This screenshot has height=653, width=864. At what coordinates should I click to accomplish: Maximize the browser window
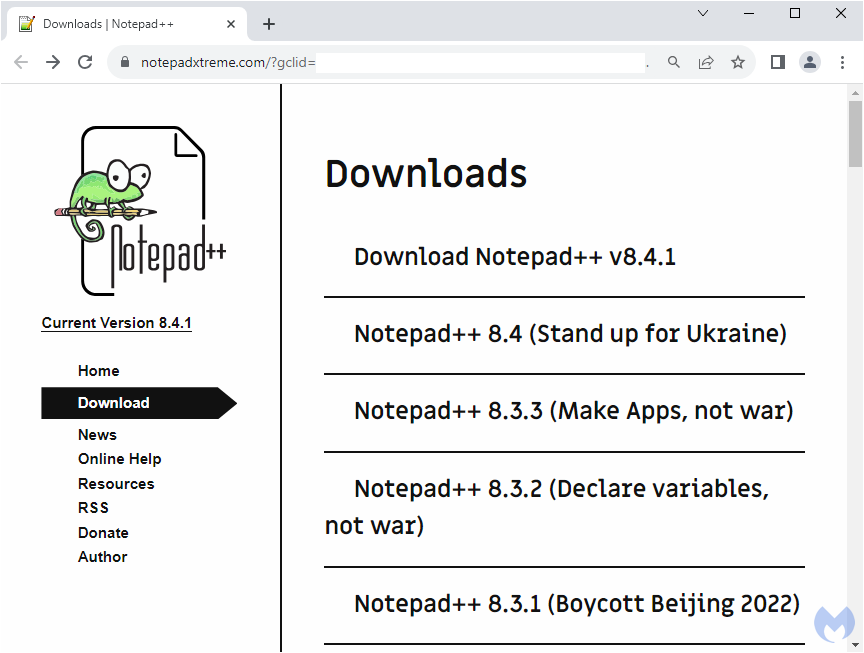click(795, 13)
